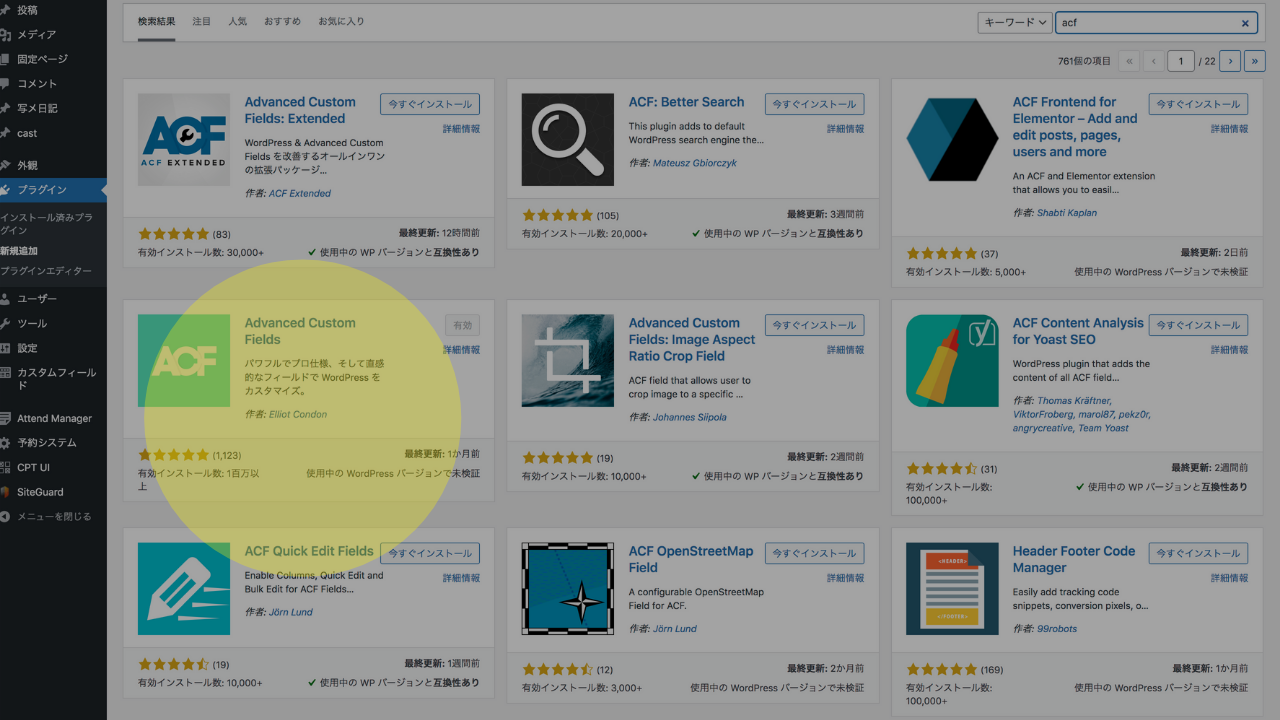This screenshot has height=720, width=1280.
Task: Open author link Johannes Siipola
Action: (x=690, y=417)
